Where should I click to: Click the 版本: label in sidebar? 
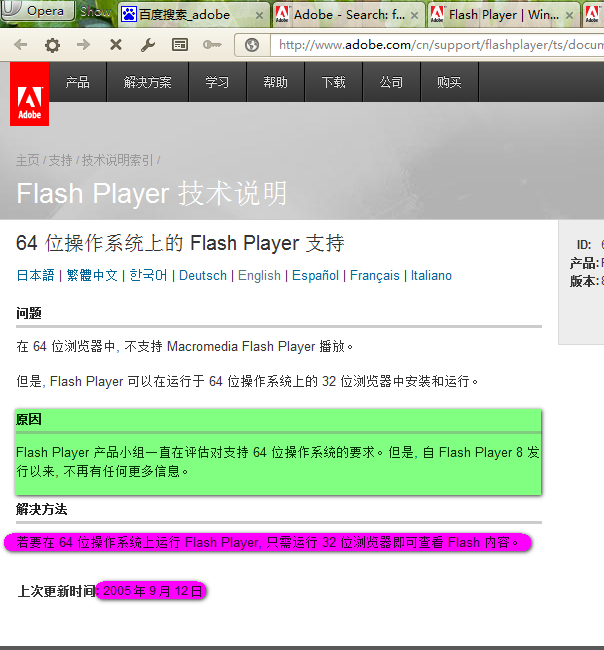[584, 281]
